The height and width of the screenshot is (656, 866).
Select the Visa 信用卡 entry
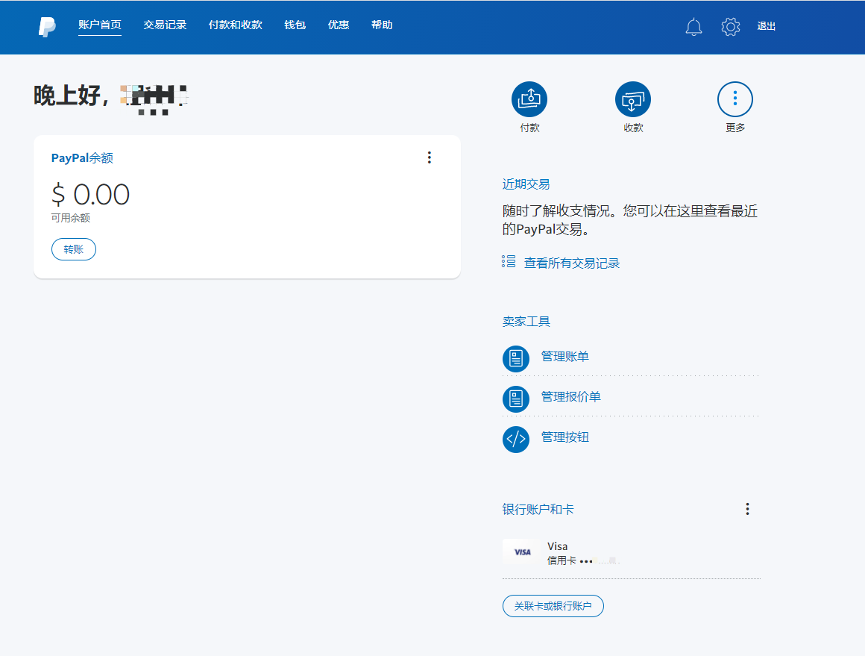[x=631, y=553]
